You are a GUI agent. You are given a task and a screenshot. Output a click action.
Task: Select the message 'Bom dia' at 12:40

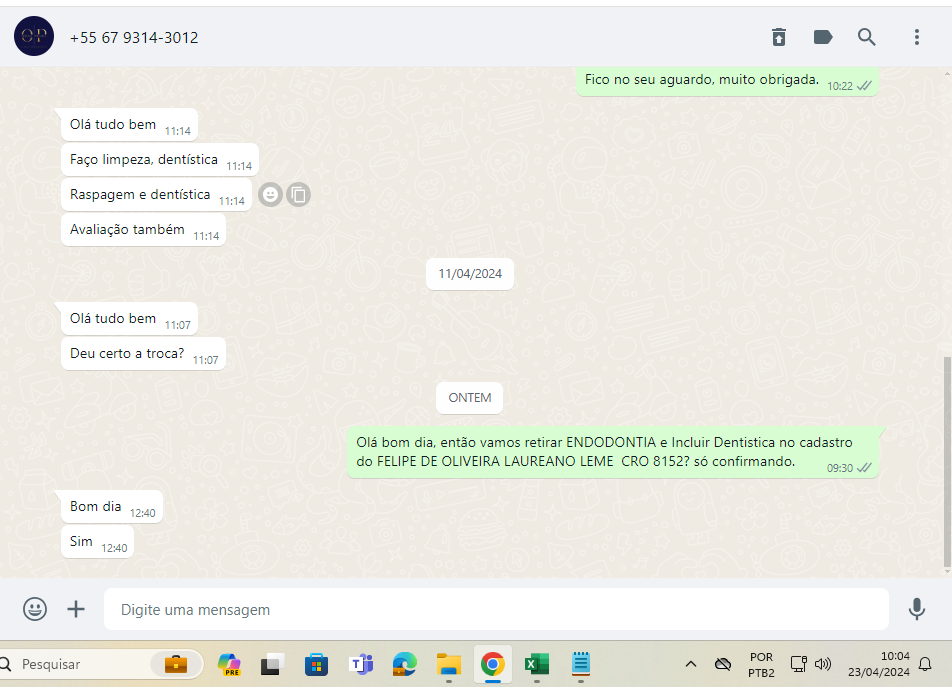coord(112,507)
